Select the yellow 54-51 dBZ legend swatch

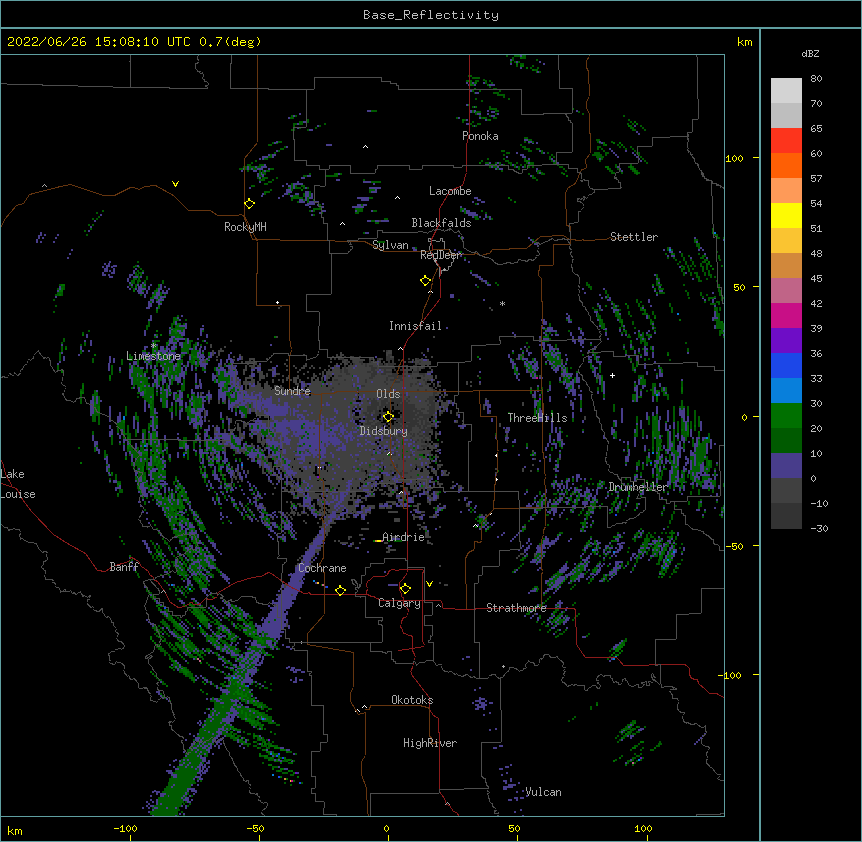point(786,215)
